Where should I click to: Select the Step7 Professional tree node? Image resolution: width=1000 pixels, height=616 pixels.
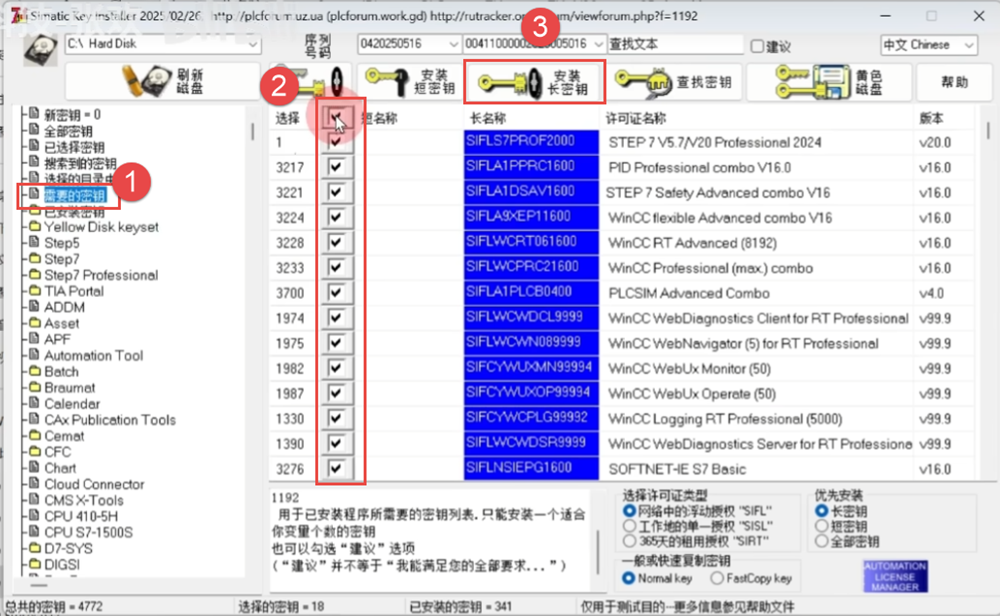(101, 275)
